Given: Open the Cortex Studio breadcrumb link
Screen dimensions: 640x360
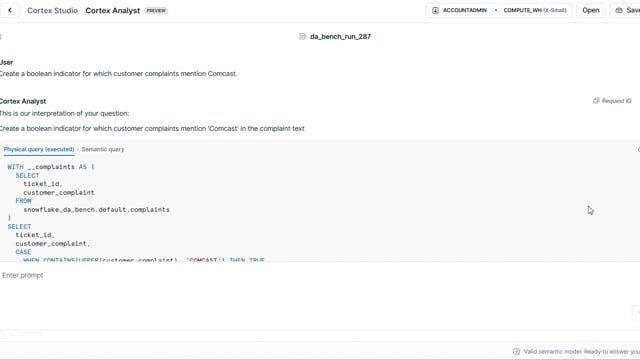Looking at the screenshot, I should 52,11.
